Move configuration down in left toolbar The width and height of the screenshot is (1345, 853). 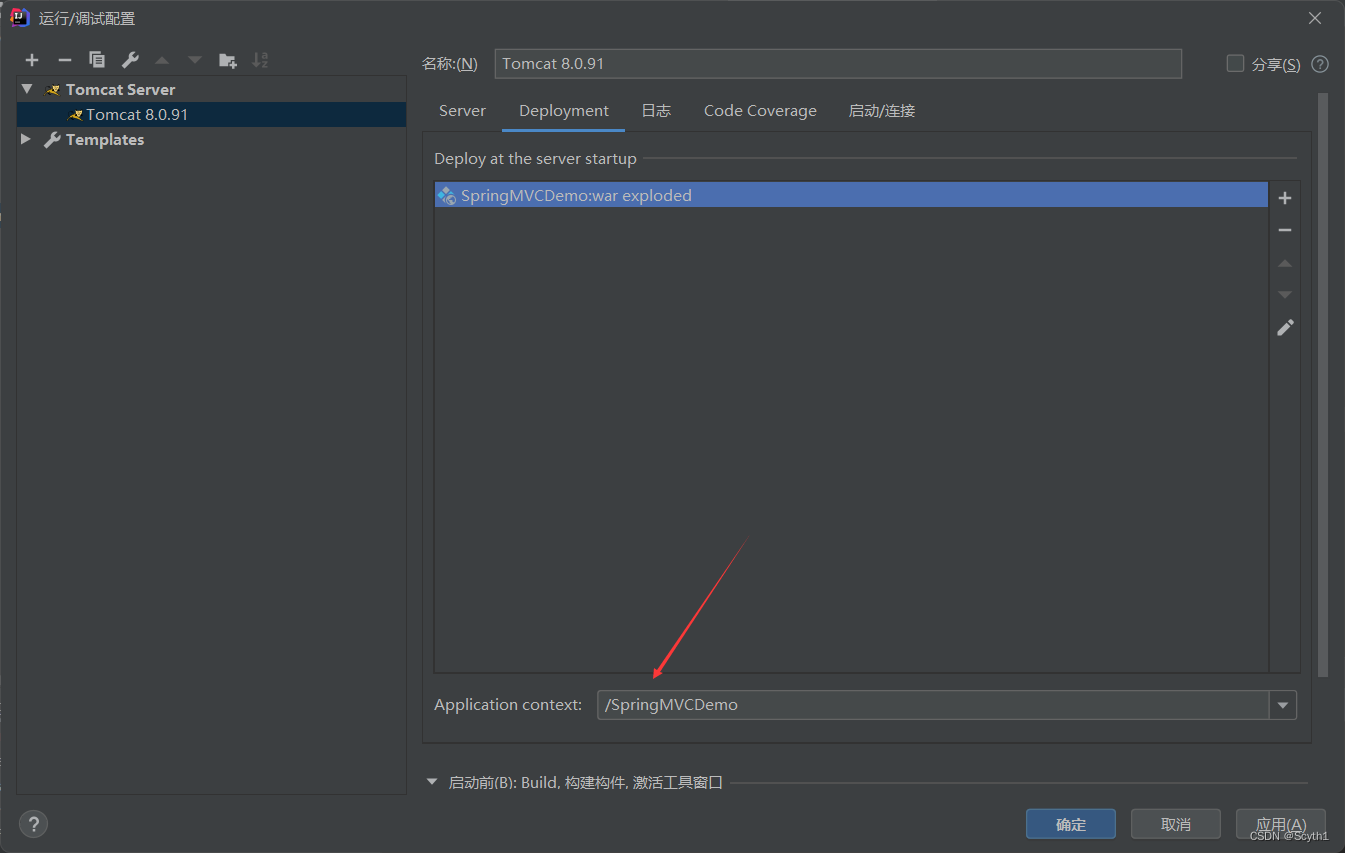click(x=195, y=60)
